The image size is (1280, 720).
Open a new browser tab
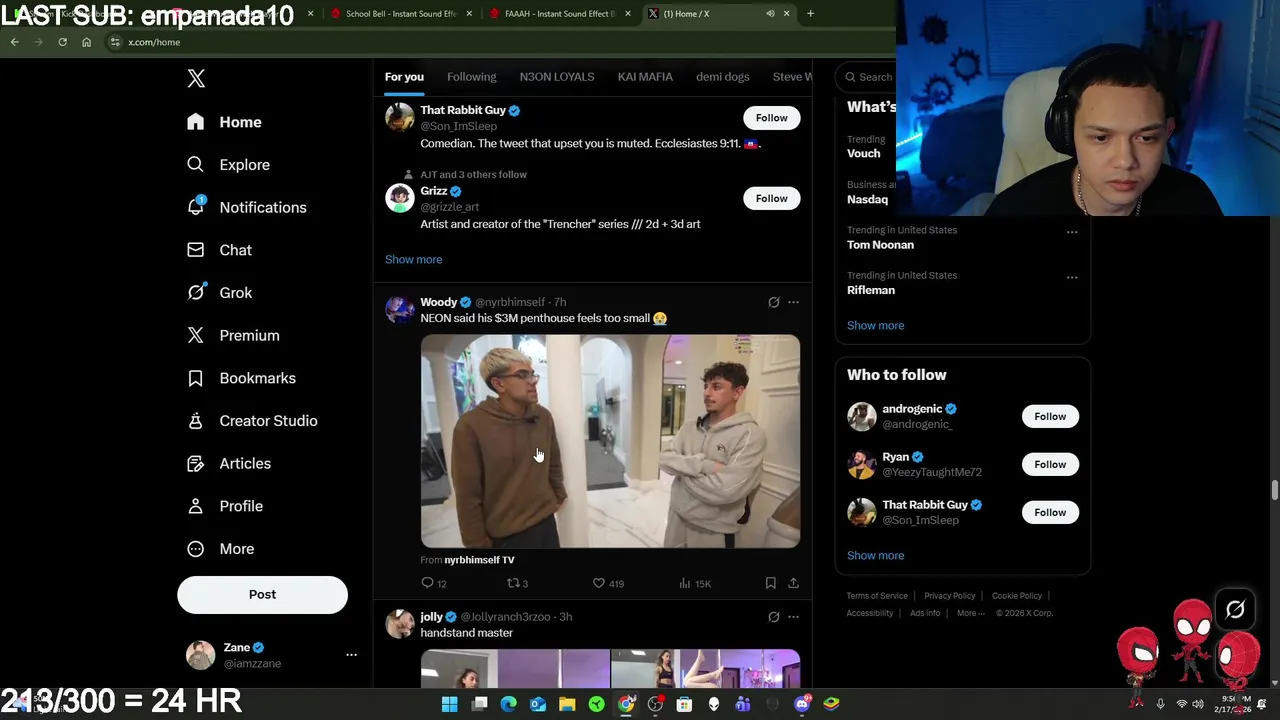click(810, 14)
